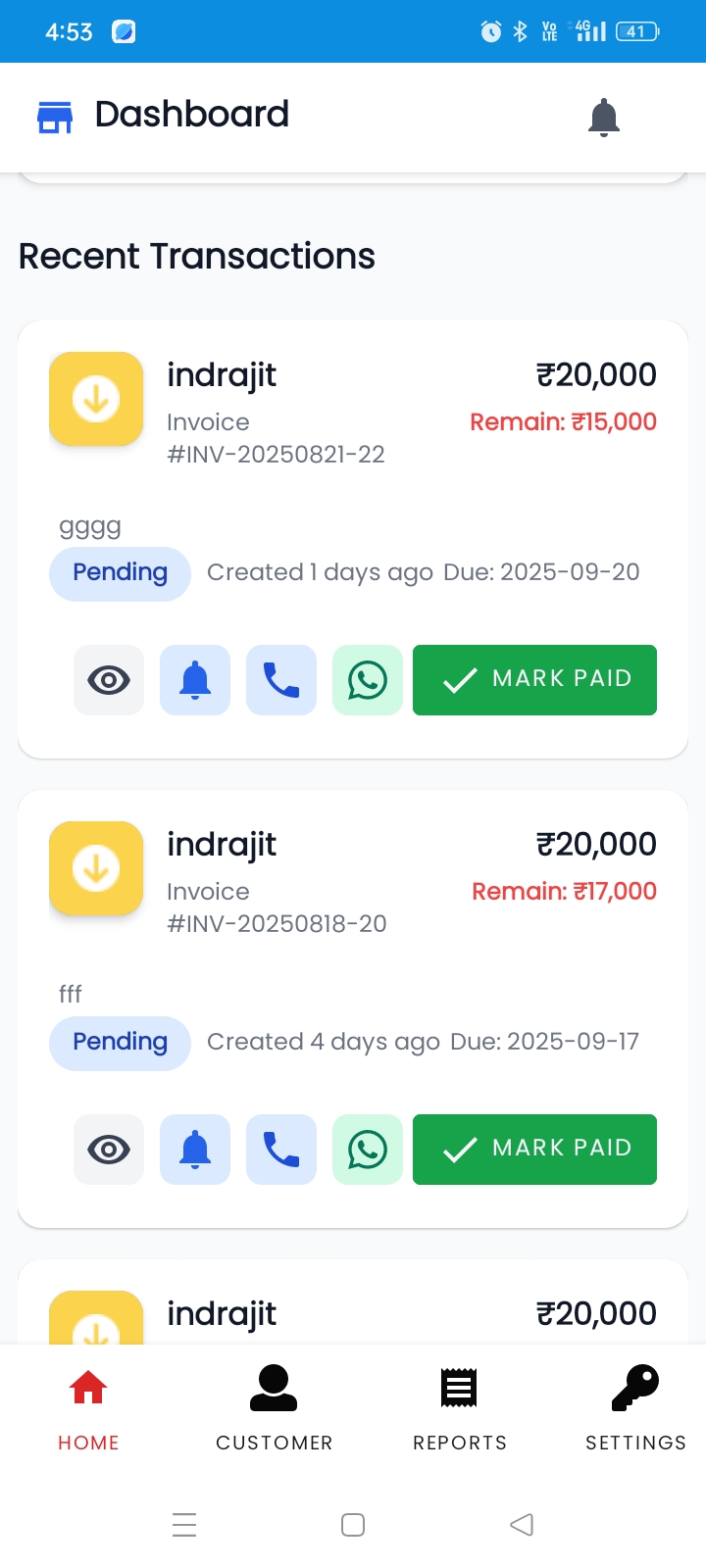Tap the yellow download icon on the first invoice
This screenshot has width=706, height=1568.
95,399
